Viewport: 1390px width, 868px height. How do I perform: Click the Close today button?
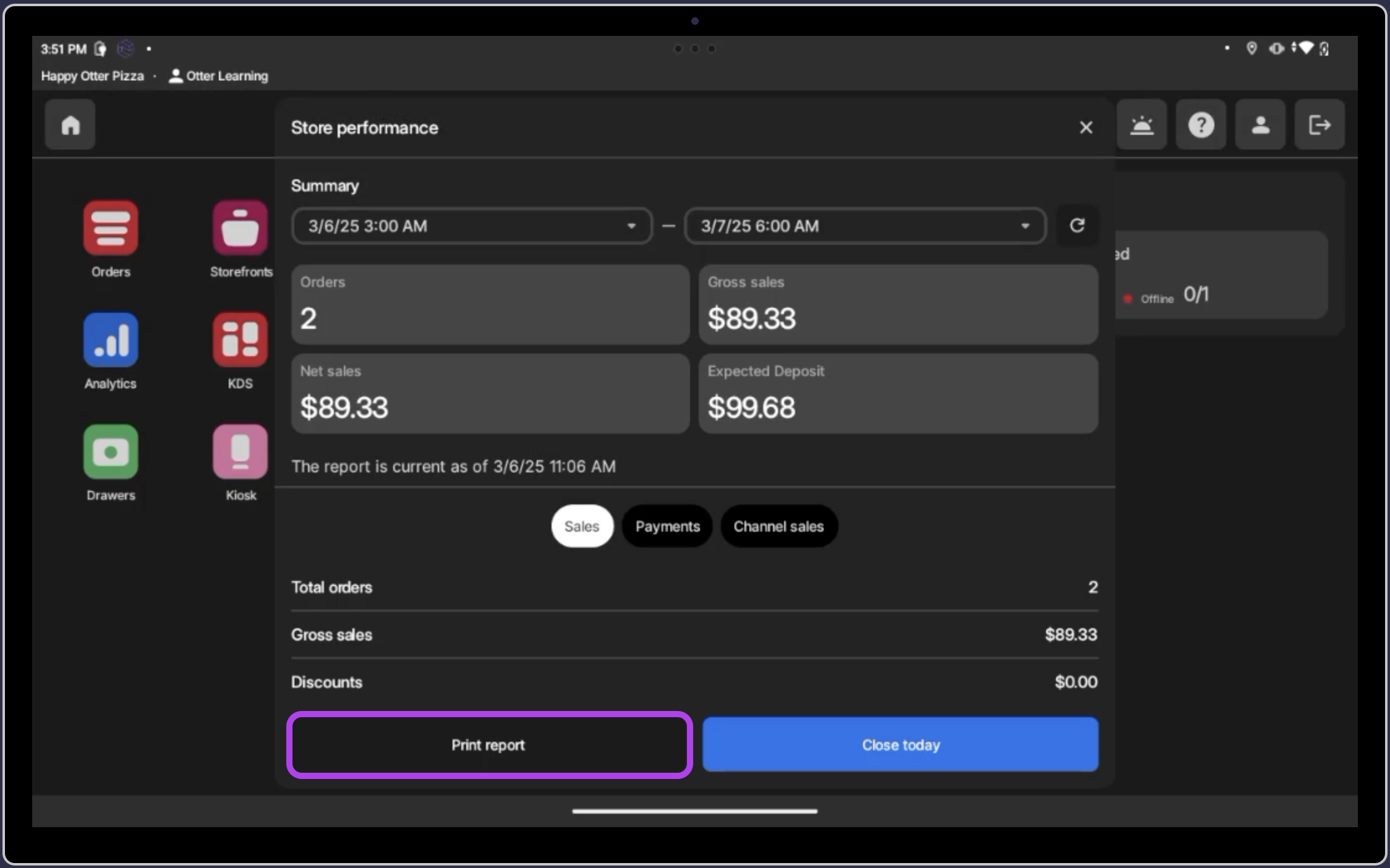tap(900, 745)
